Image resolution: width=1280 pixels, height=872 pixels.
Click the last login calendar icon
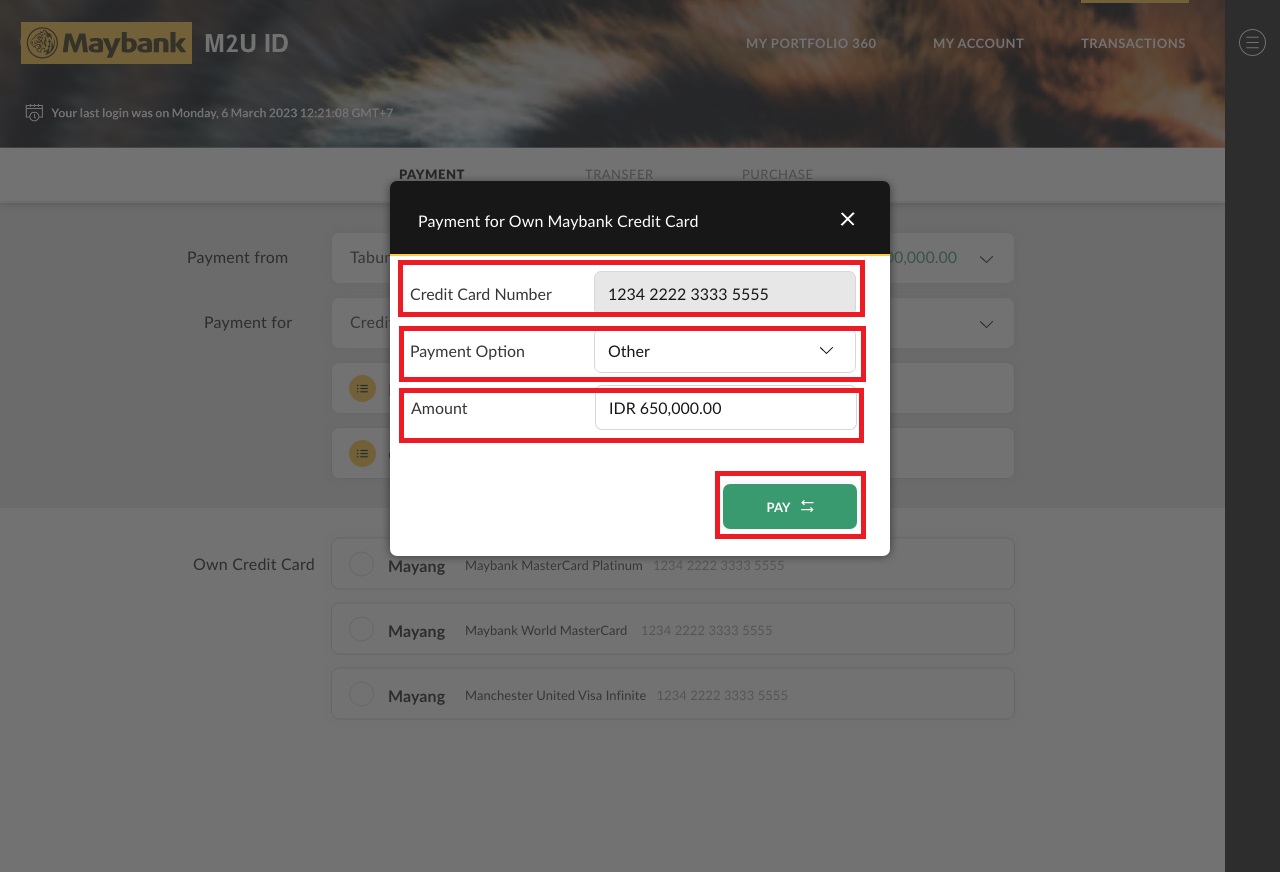click(x=34, y=112)
